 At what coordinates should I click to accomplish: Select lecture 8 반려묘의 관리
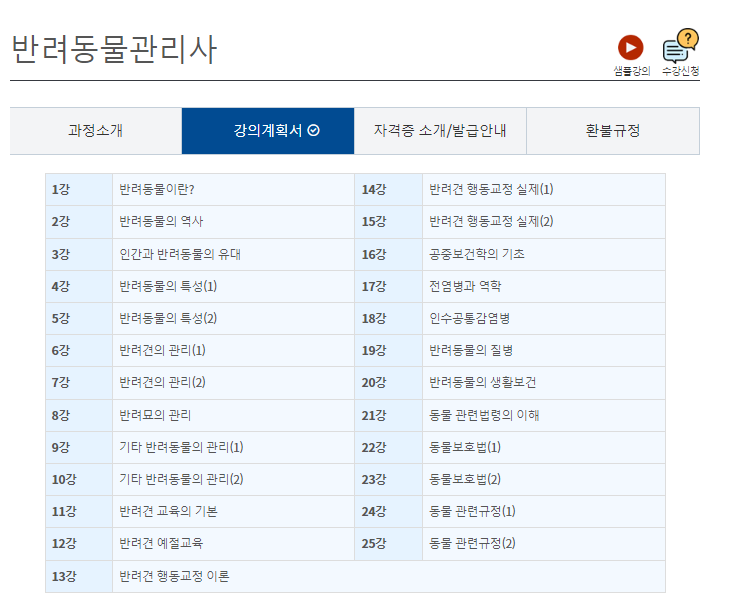(x=155, y=415)
